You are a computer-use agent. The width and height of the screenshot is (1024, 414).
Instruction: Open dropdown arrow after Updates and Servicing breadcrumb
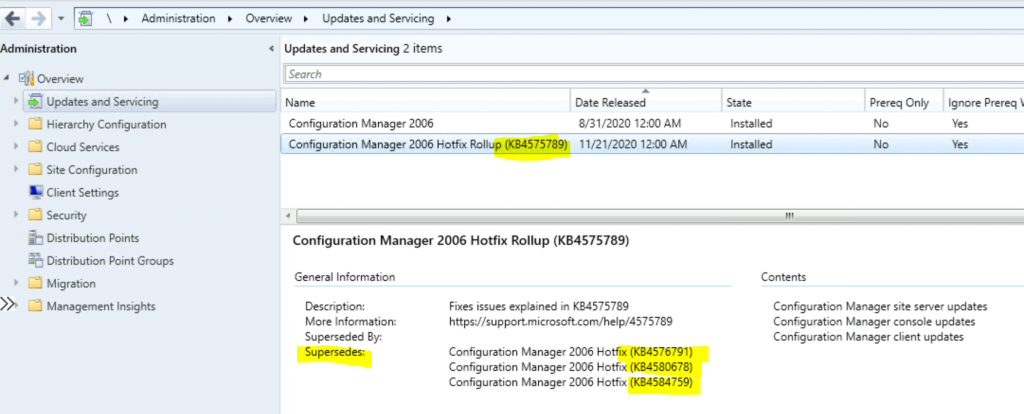coord(449,19)
